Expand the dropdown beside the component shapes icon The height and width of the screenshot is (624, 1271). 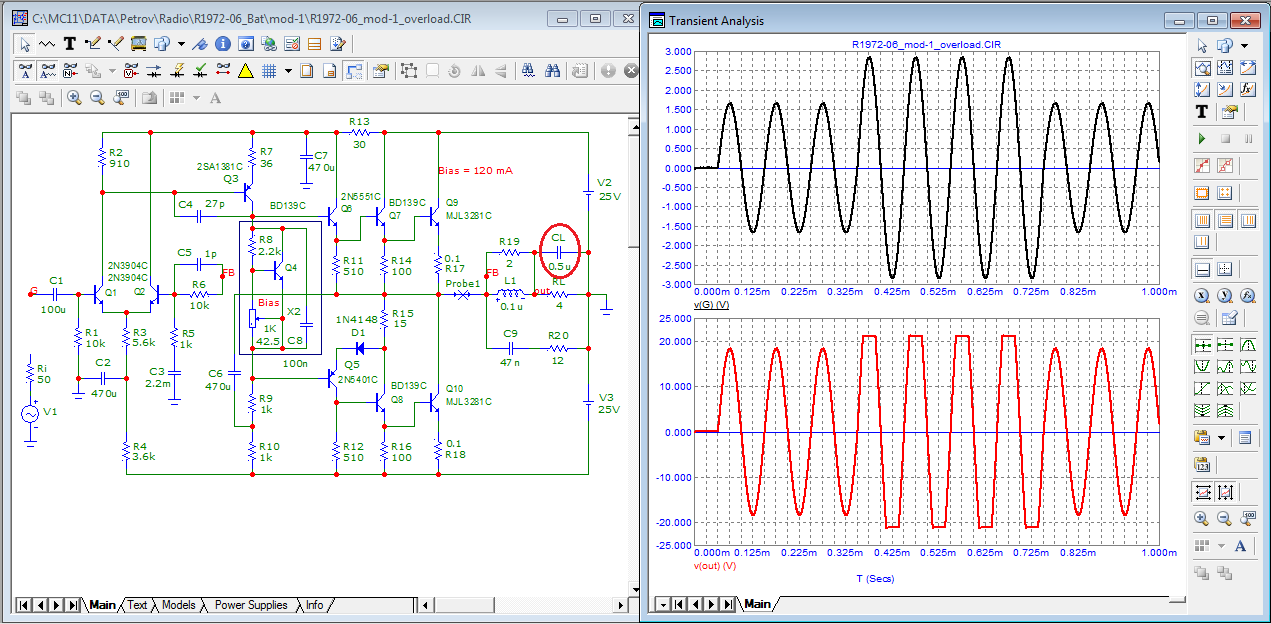181,44
